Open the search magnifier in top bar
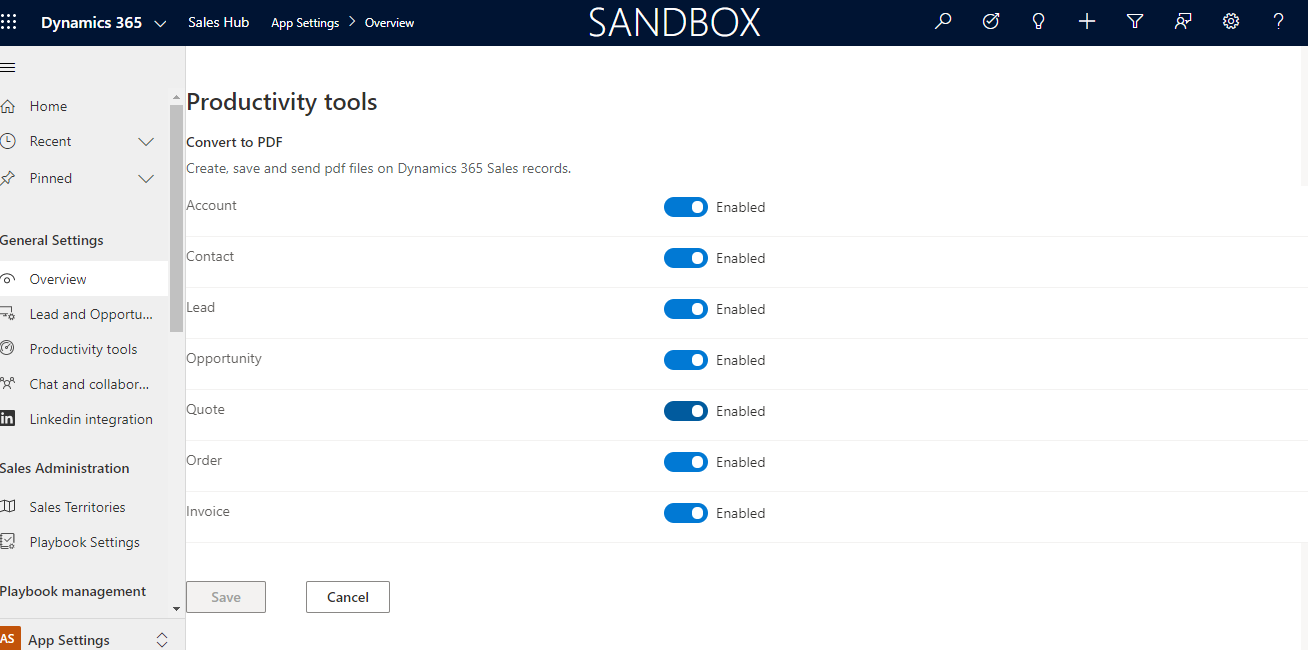The height and width of the screenshot is (650, 1308). (x=943, y=21)
